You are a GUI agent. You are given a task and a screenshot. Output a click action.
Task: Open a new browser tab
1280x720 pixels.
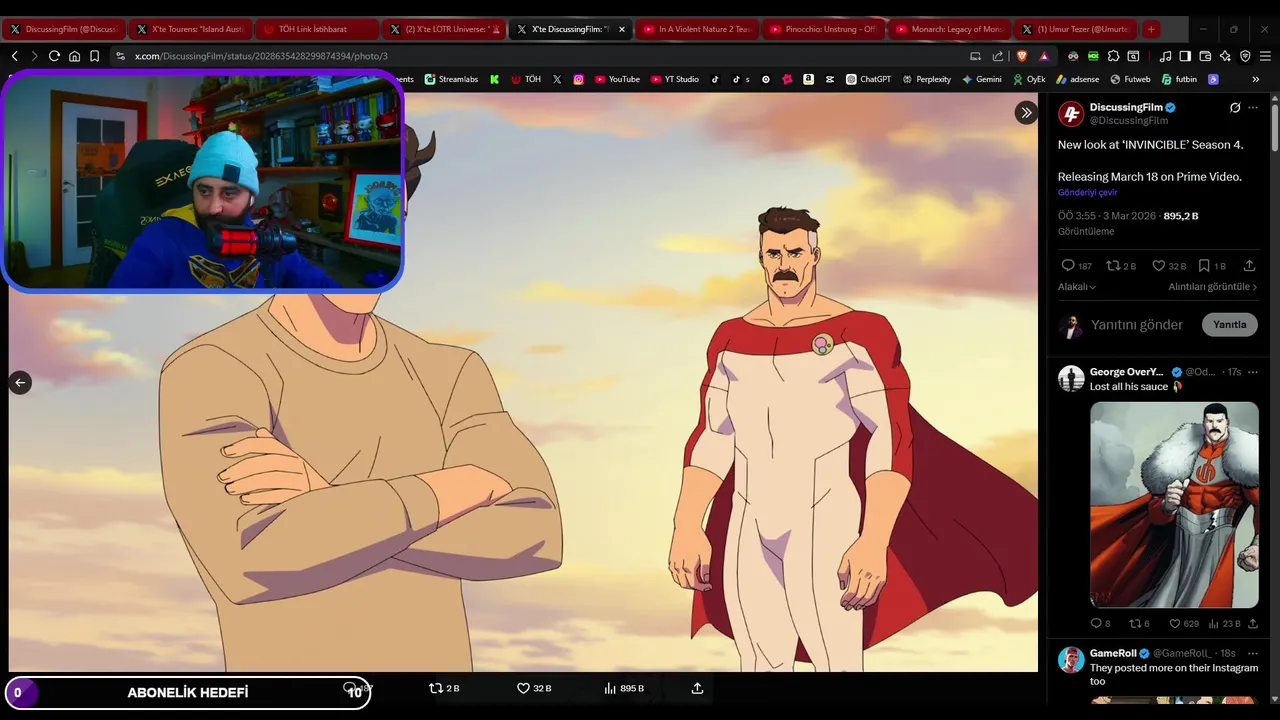1151,29
